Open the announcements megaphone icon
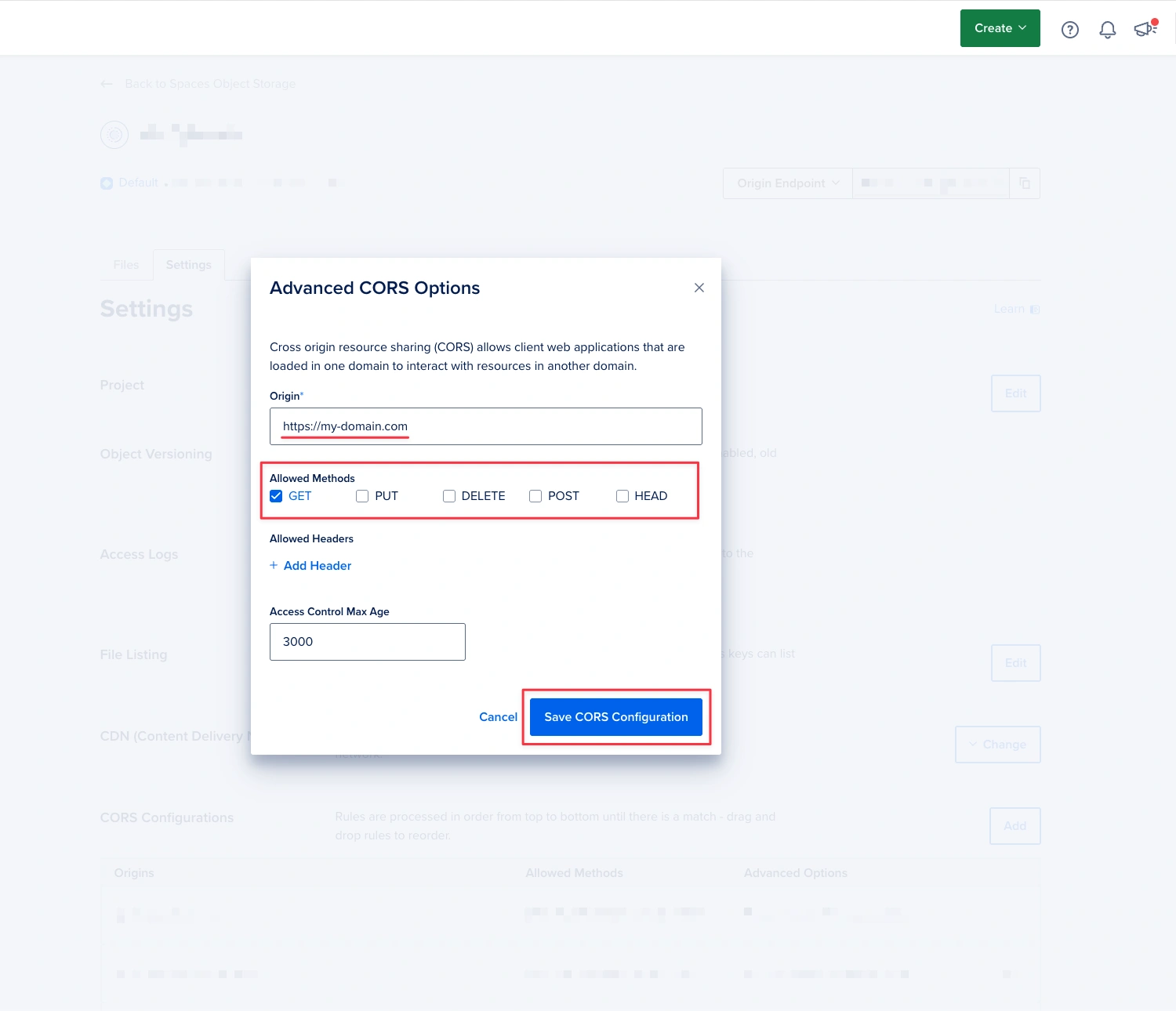The width and height of the screenshot is (1176, 1011). click(1144, 29)
